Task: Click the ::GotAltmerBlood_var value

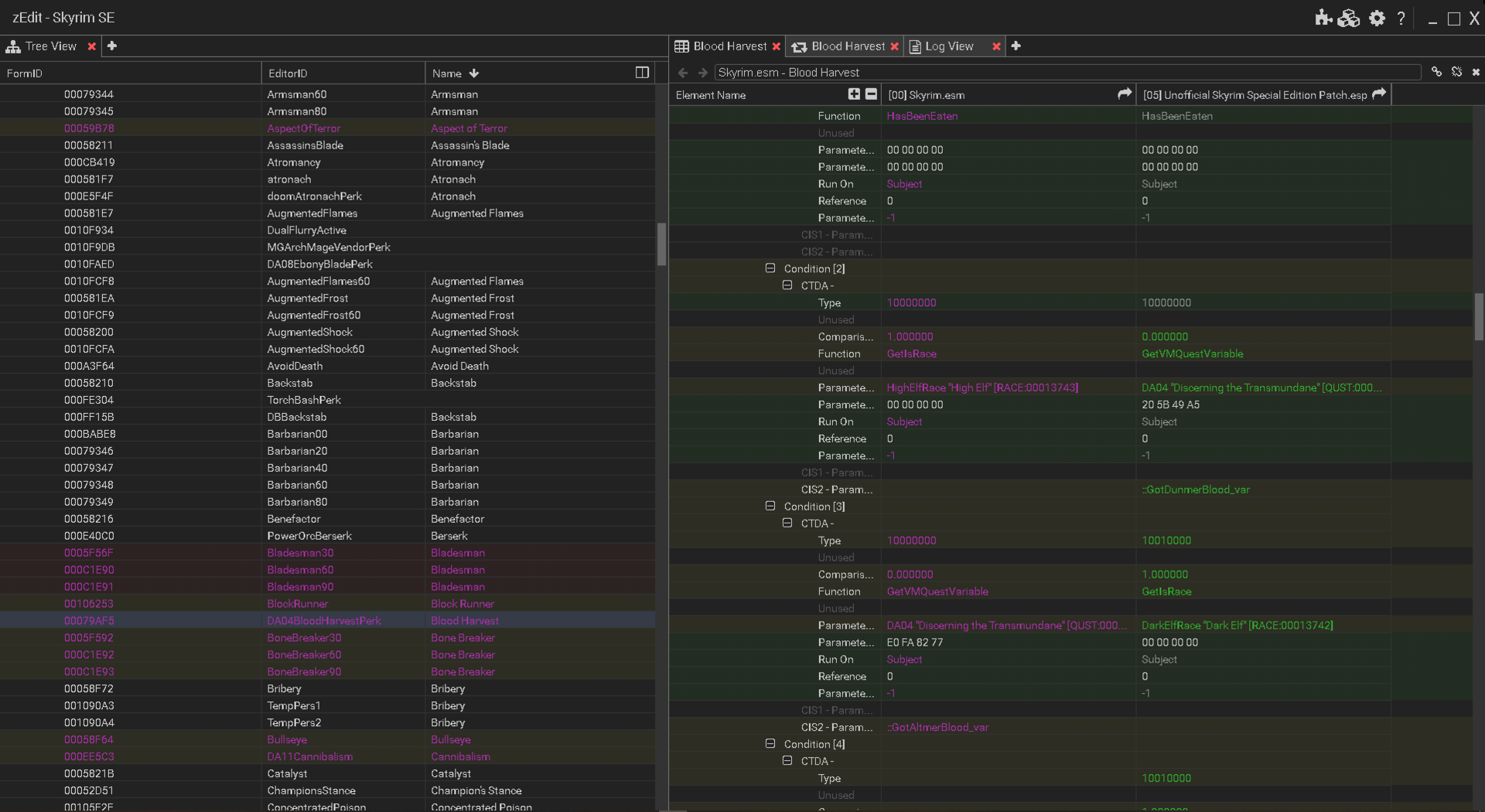Action: [937, 727]
